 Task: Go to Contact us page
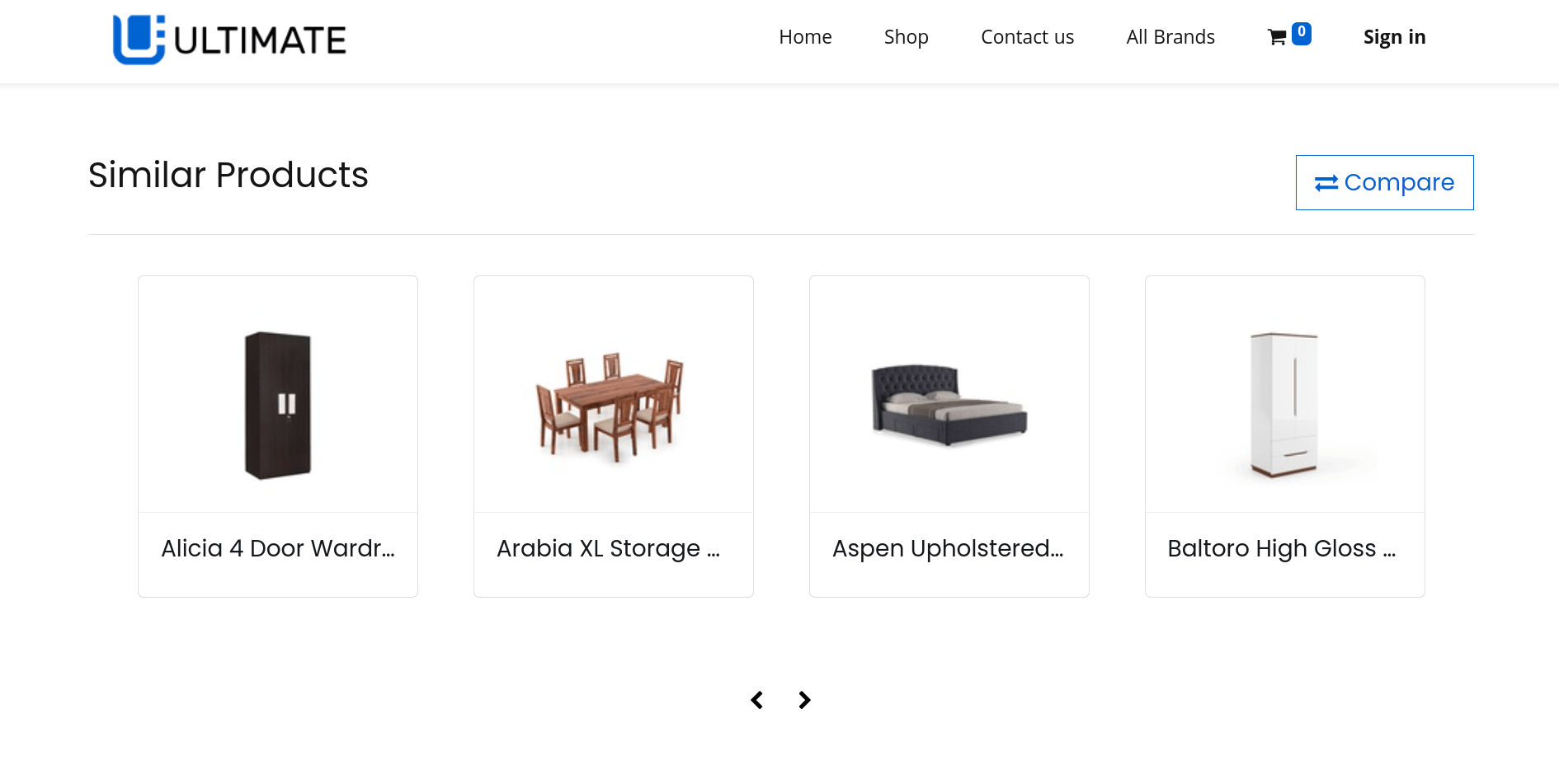tap(1027, 37)
